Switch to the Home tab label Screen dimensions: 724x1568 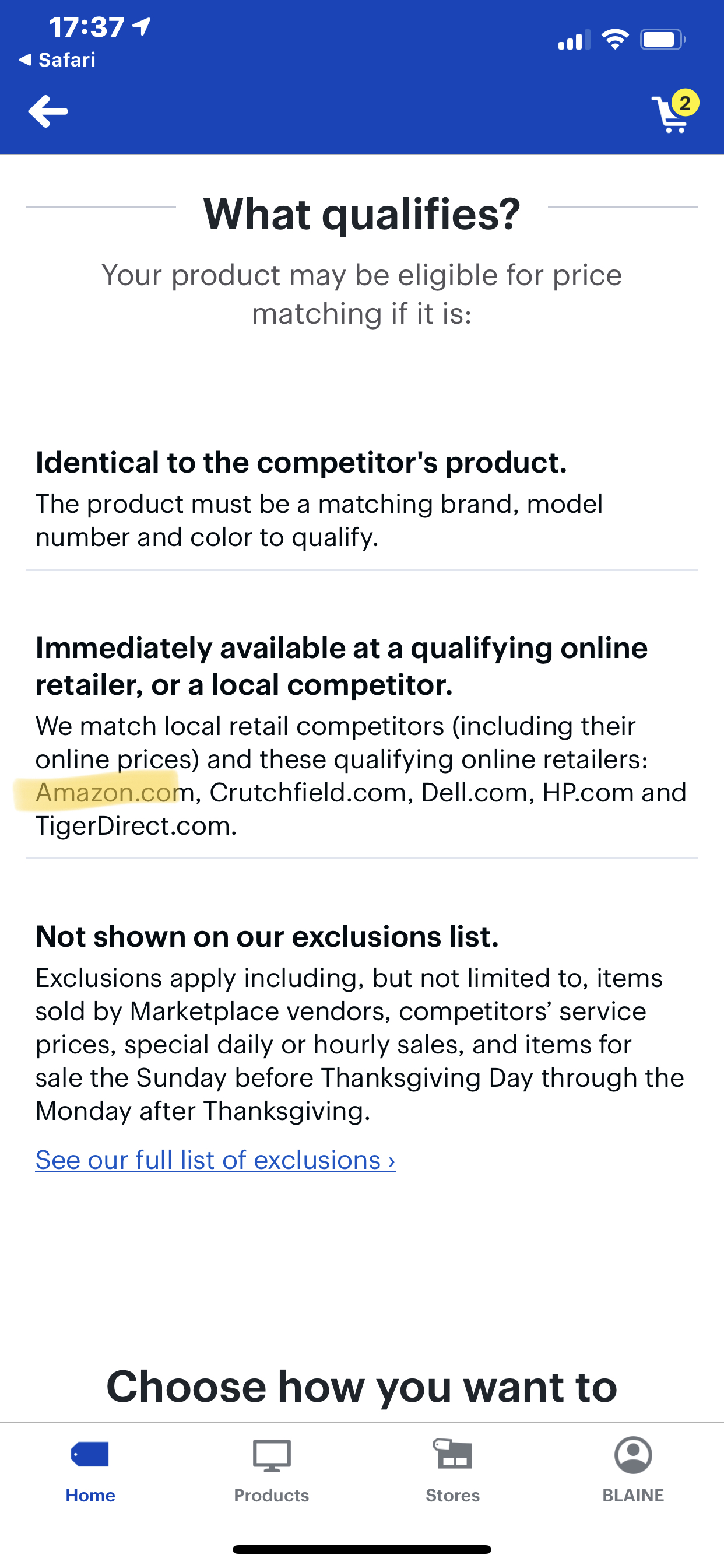[90, 1495]
